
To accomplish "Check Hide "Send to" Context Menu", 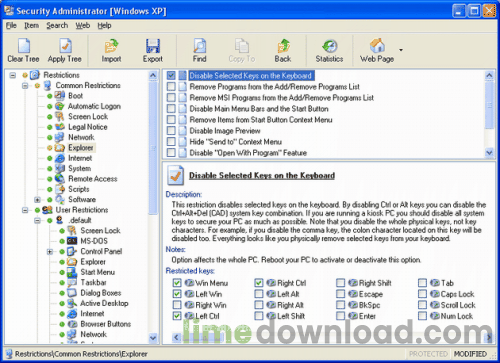I will (x=171, y=142).
